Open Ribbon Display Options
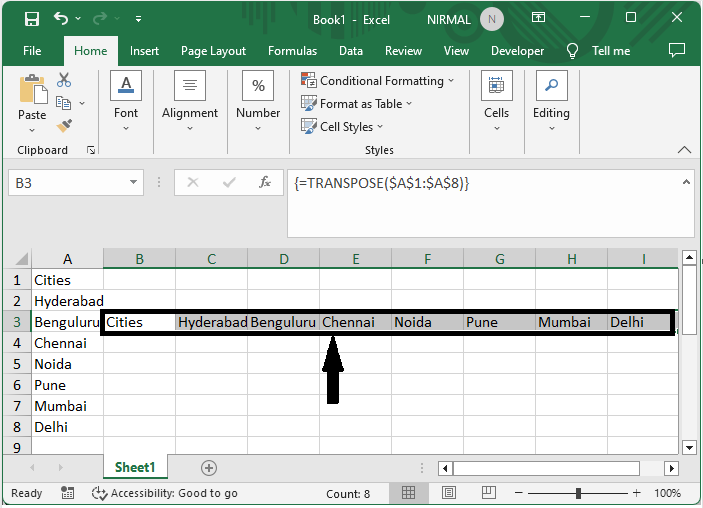 (538, 17)
